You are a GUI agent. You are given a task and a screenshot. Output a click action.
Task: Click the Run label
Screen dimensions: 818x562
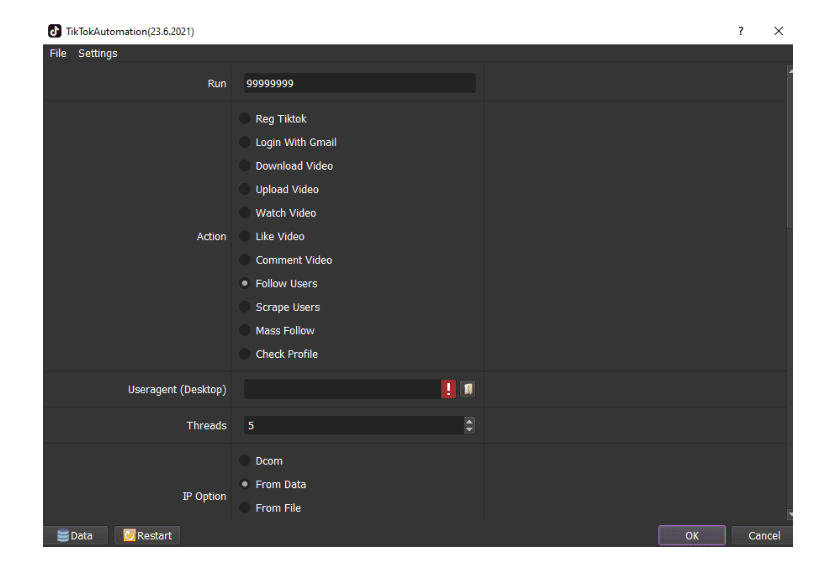pos(217,83)
